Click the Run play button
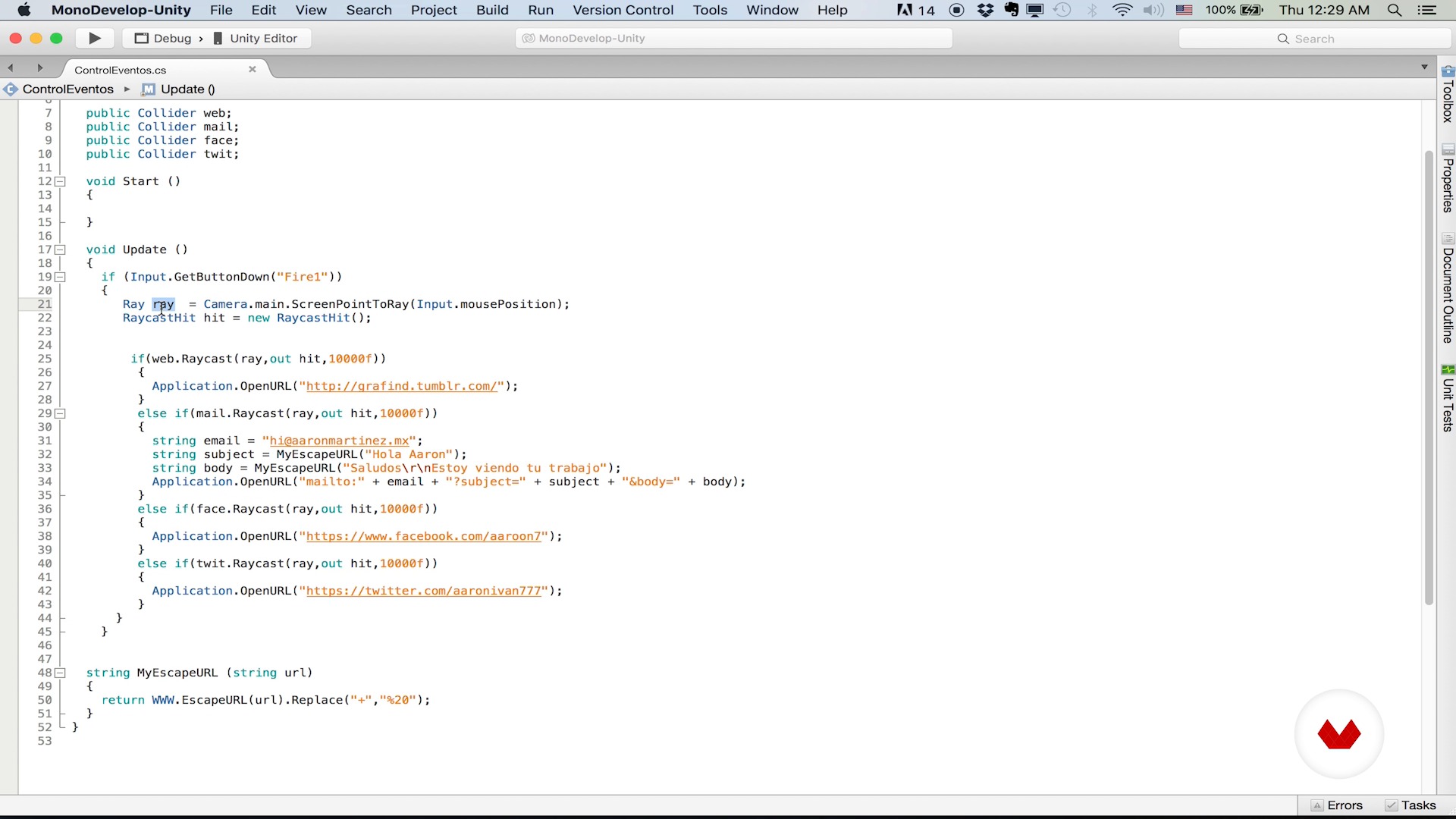This screenshot has width=1456, height=819. tap(95, 38)
